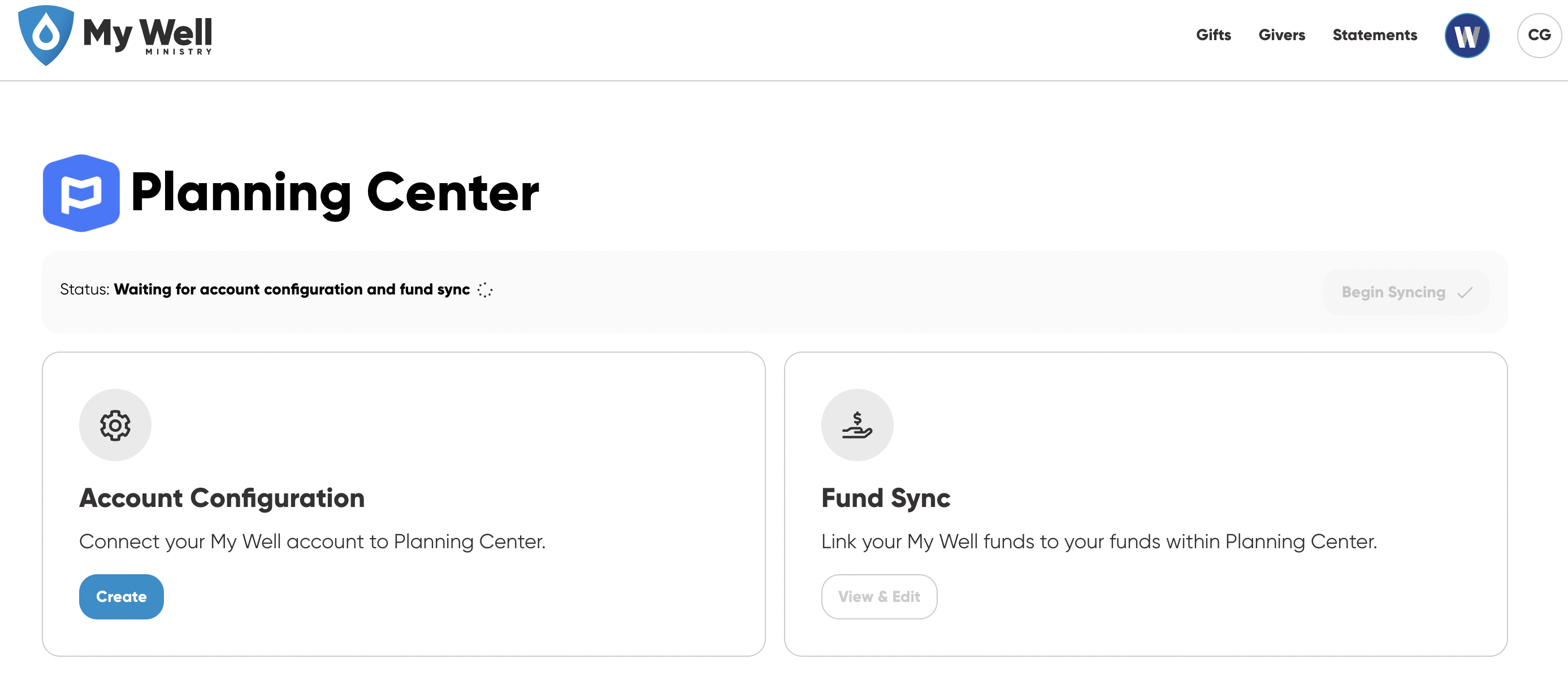
Task: Open the Givers menu item
Action: coord(1281,34)
